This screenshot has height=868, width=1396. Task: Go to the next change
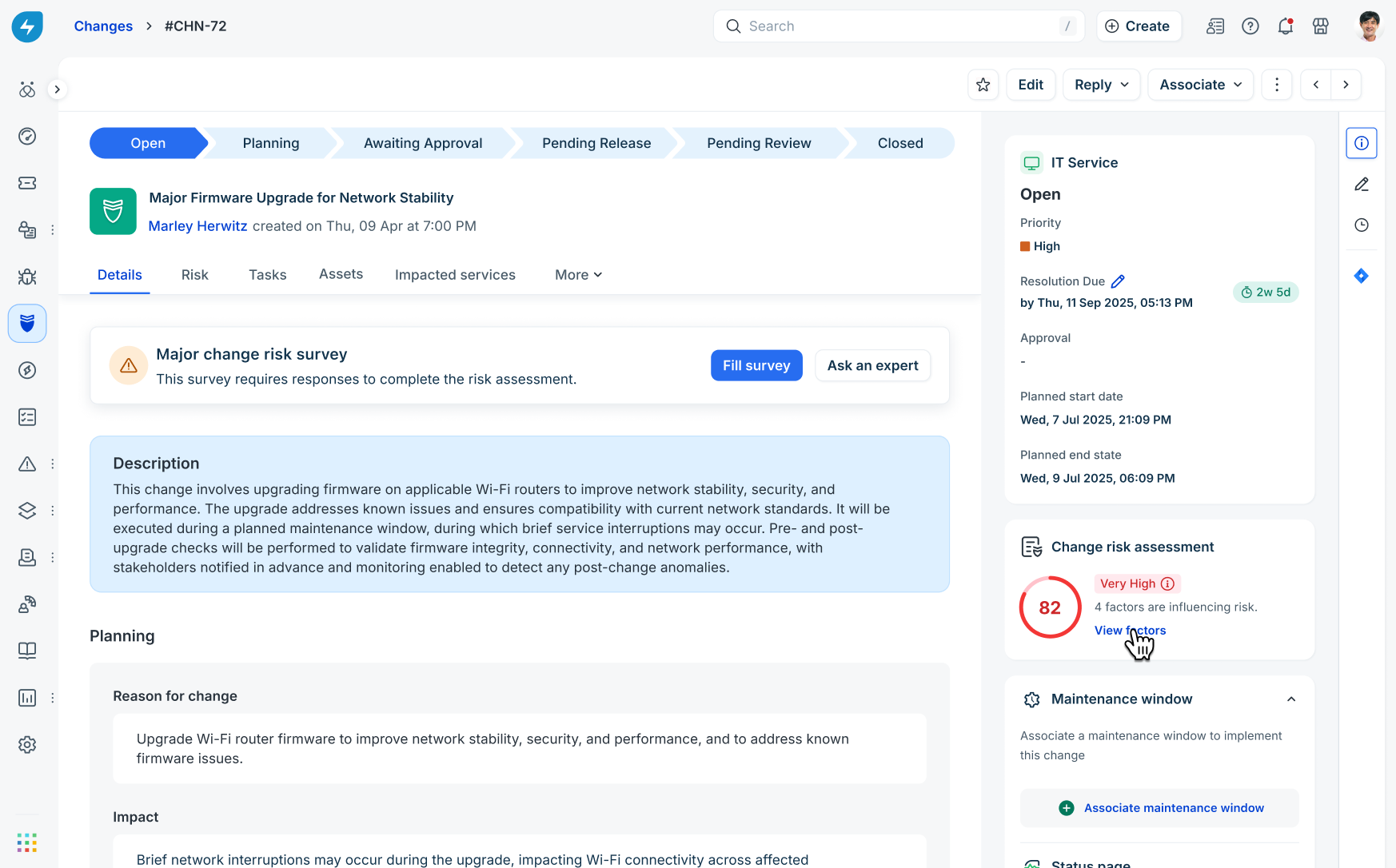(x=1346, y=85)
